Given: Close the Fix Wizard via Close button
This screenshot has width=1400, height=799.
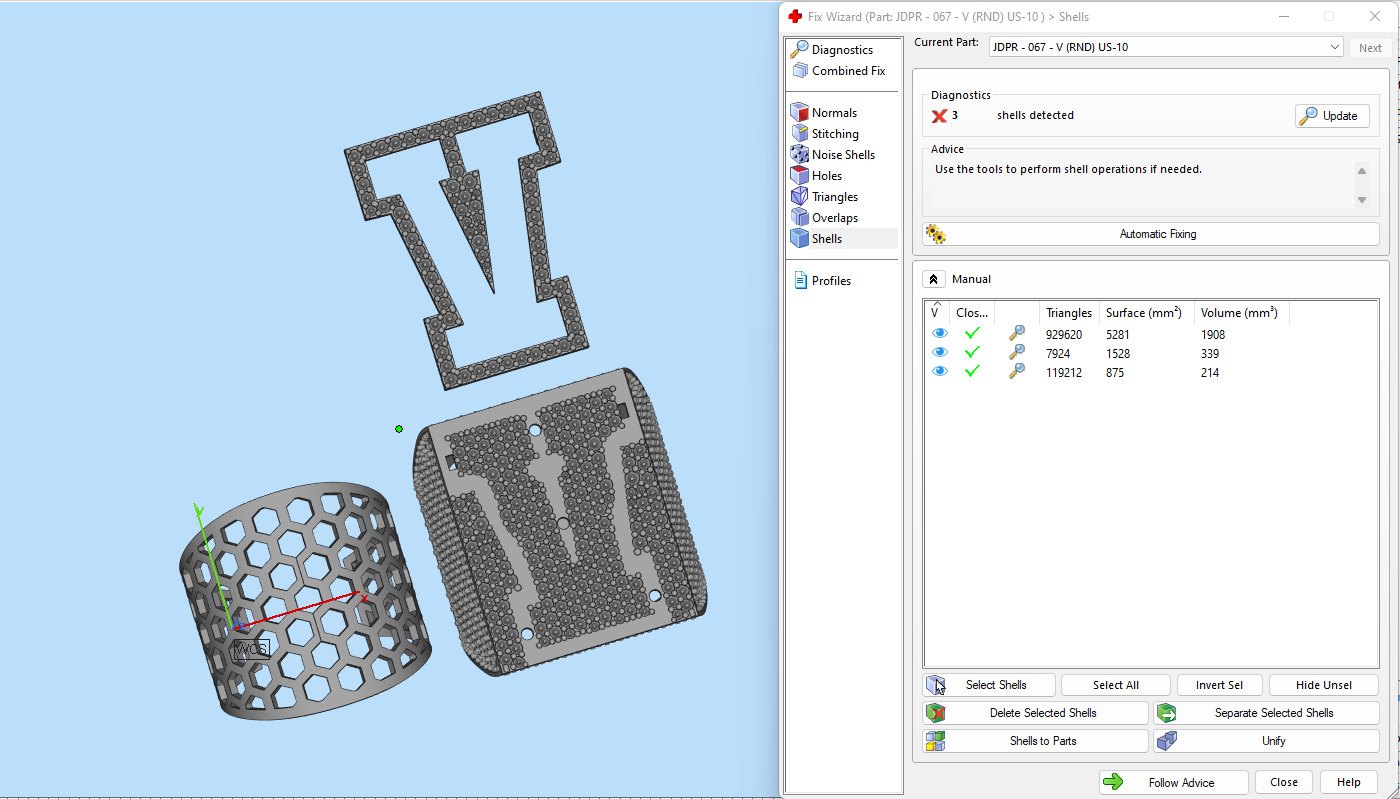Looking at the screenshot, I should click(x=1284, y=782).
